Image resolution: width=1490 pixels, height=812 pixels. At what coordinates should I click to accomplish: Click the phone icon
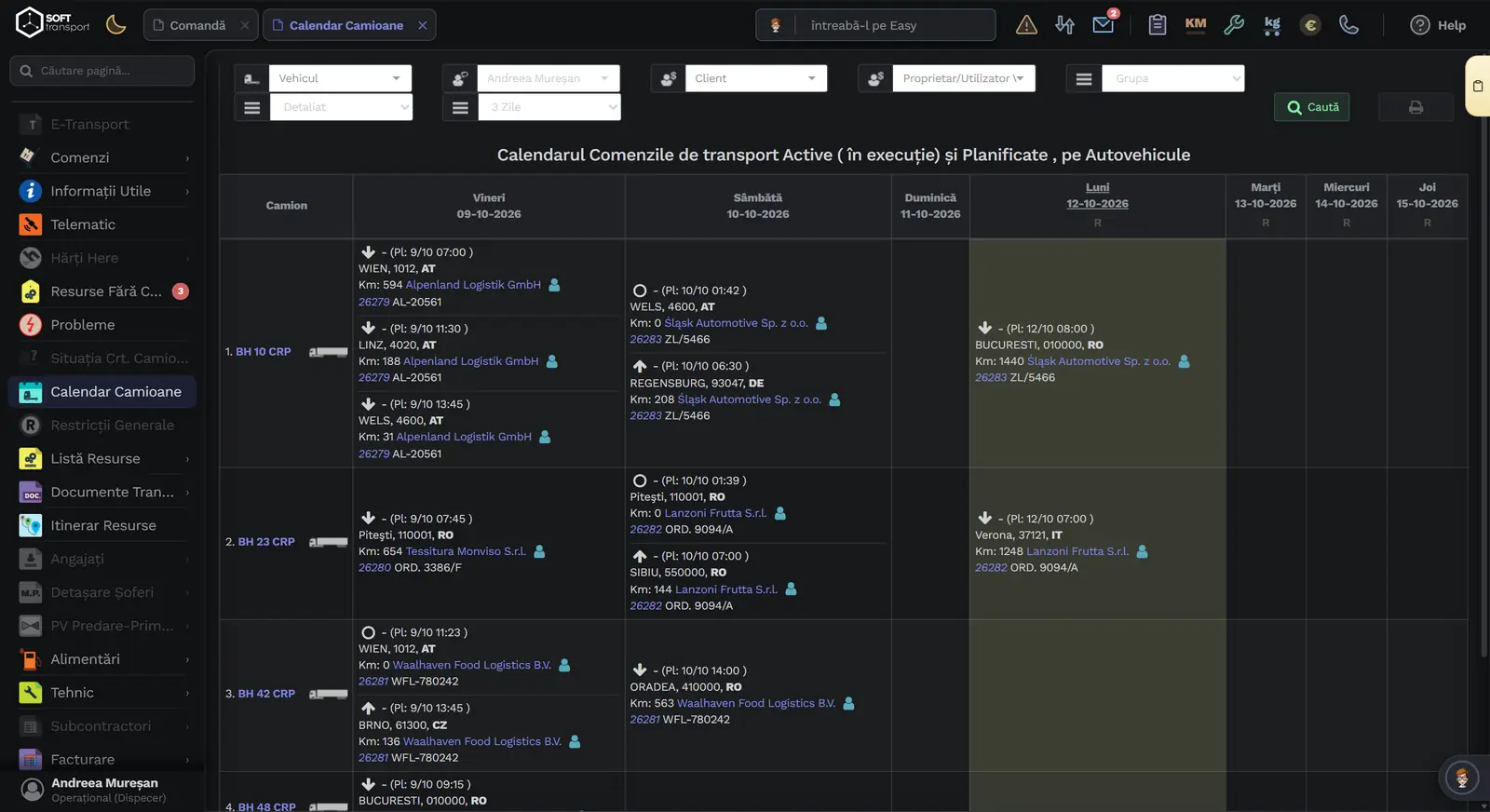[1348, 25]
